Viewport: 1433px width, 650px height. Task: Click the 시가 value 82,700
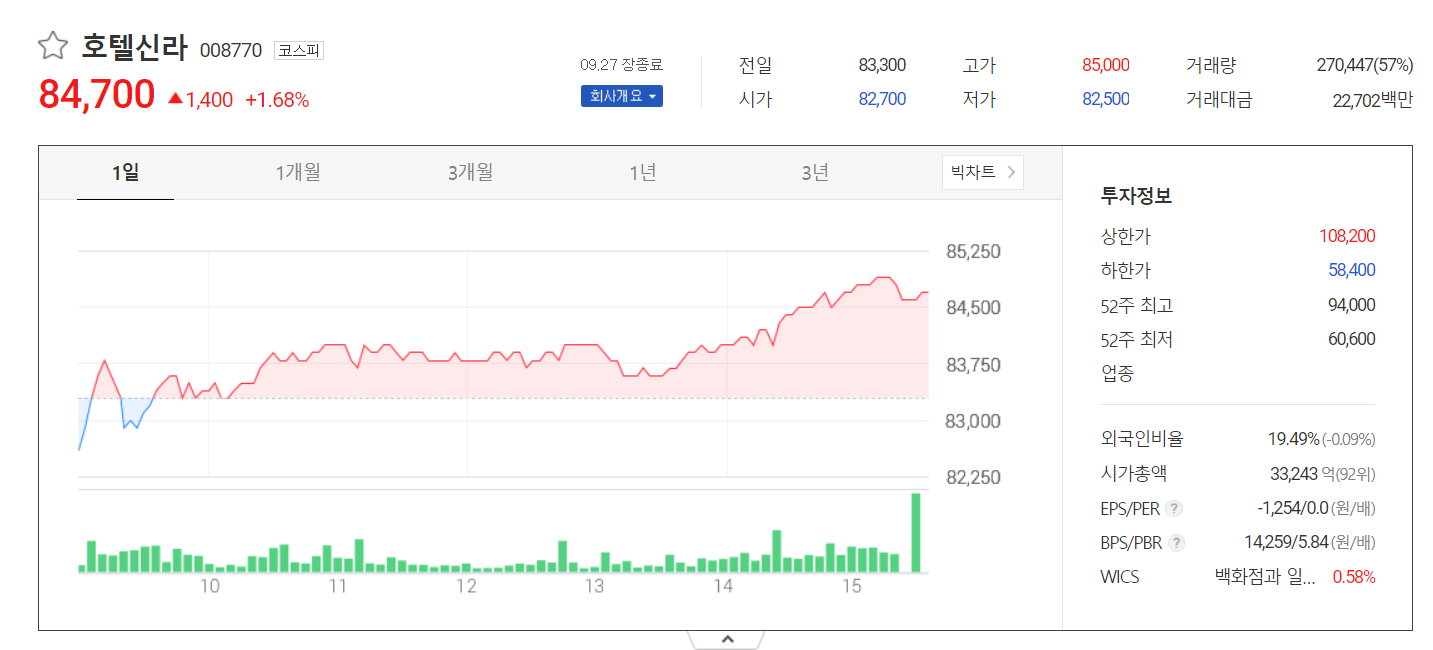[x=882, y=99]
